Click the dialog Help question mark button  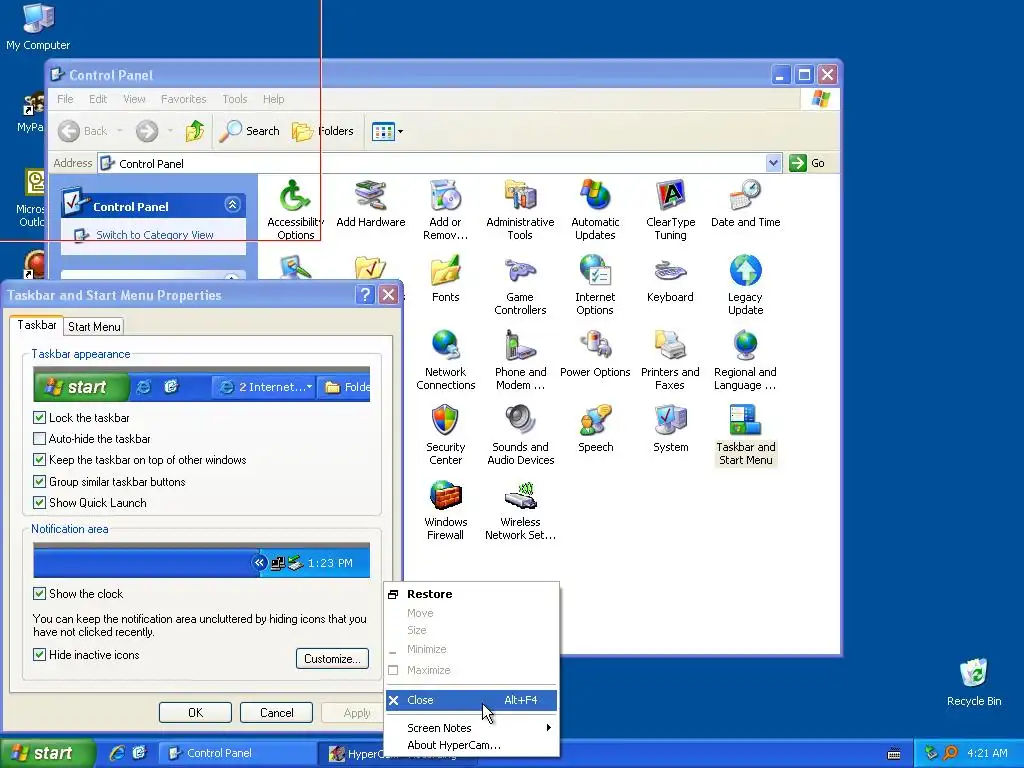tap(365, 295)
